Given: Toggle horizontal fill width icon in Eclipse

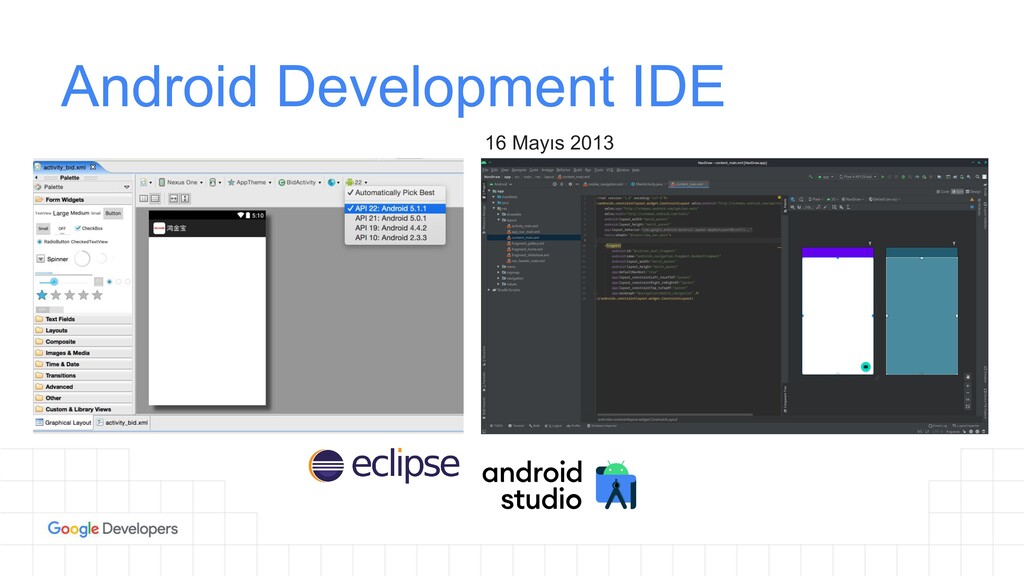Looking at the screenshot, I should point(174,199).
